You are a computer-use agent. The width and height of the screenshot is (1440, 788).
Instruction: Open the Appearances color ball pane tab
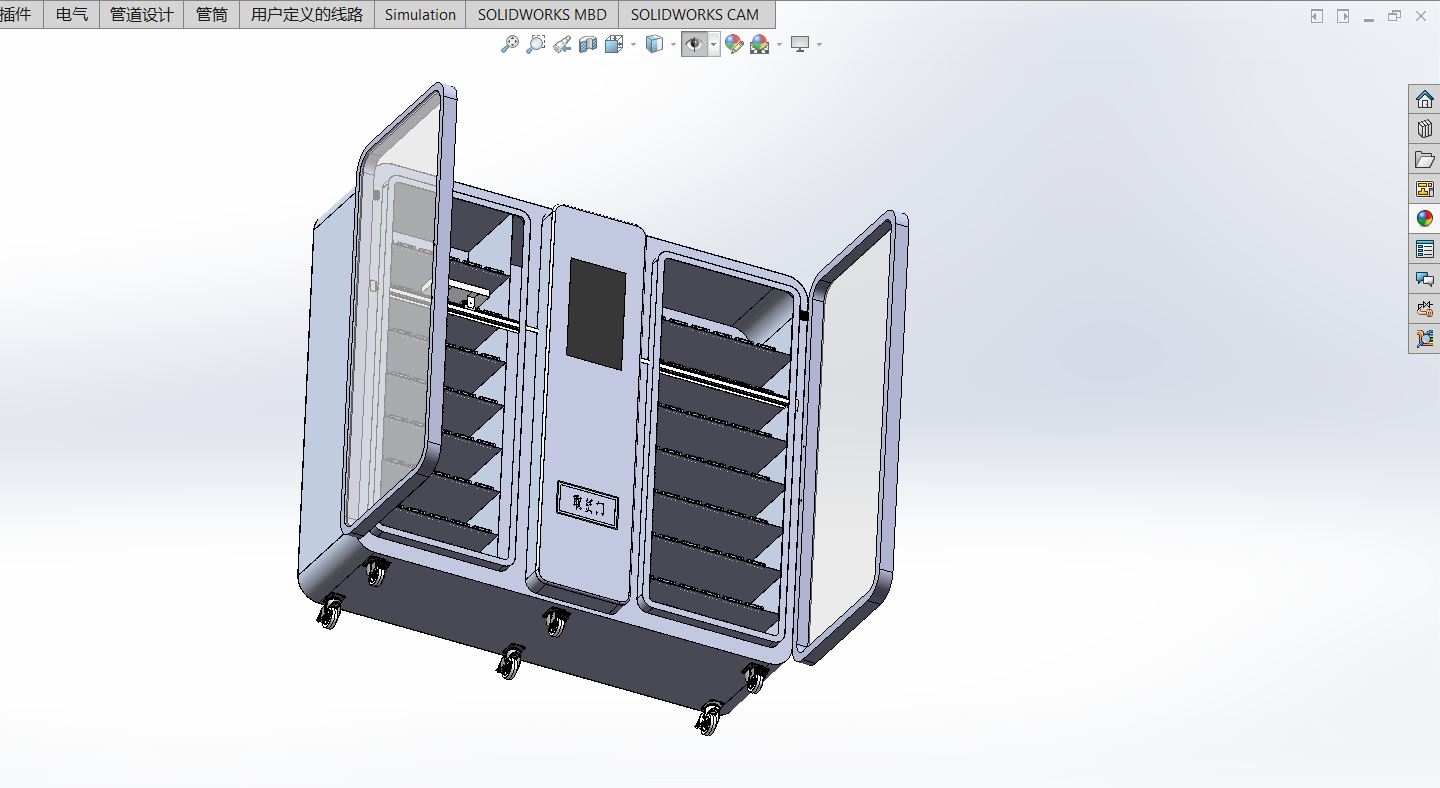click(1425, 219)
